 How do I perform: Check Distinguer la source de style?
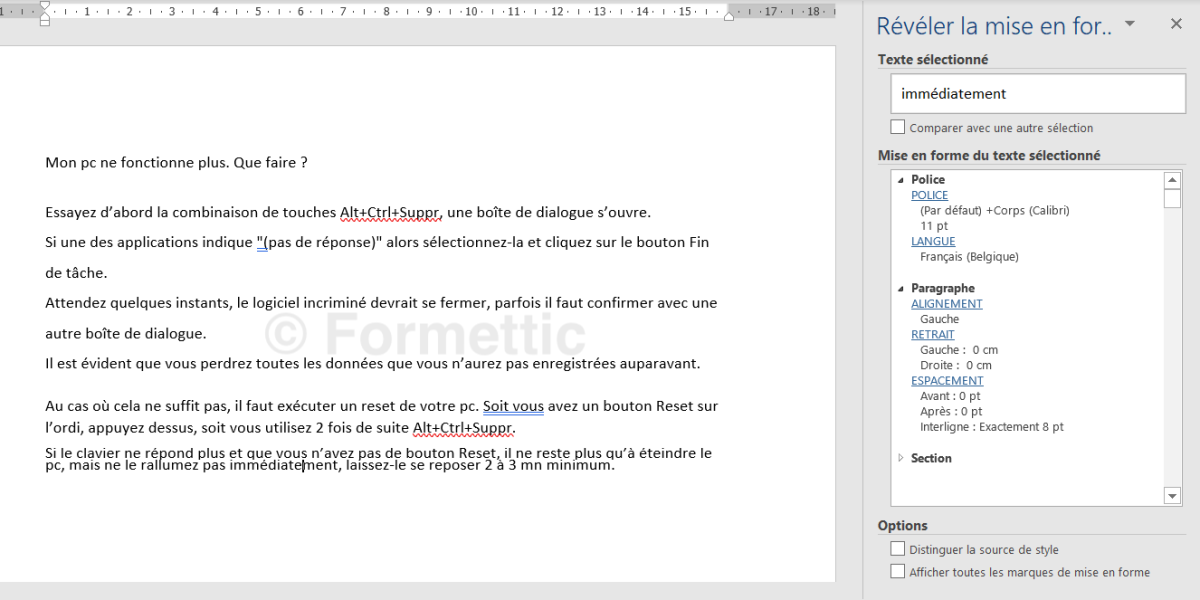pos(898,549)
